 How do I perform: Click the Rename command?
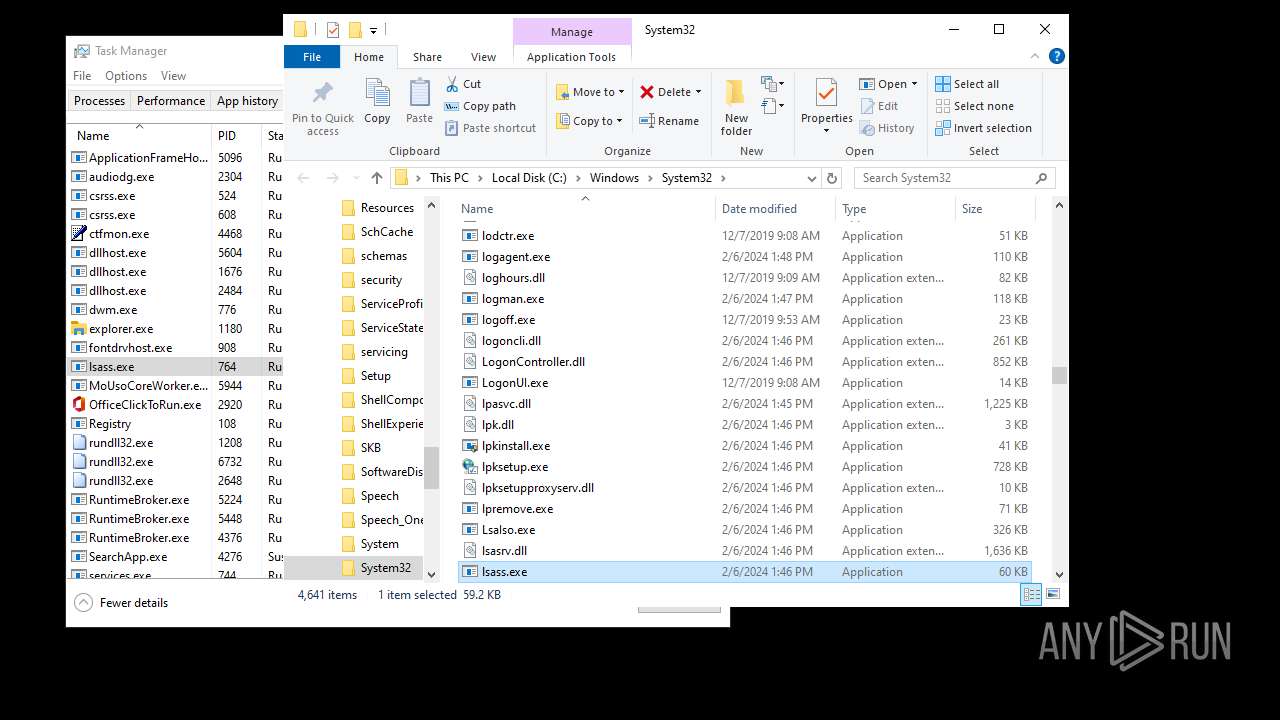[669, 121]
